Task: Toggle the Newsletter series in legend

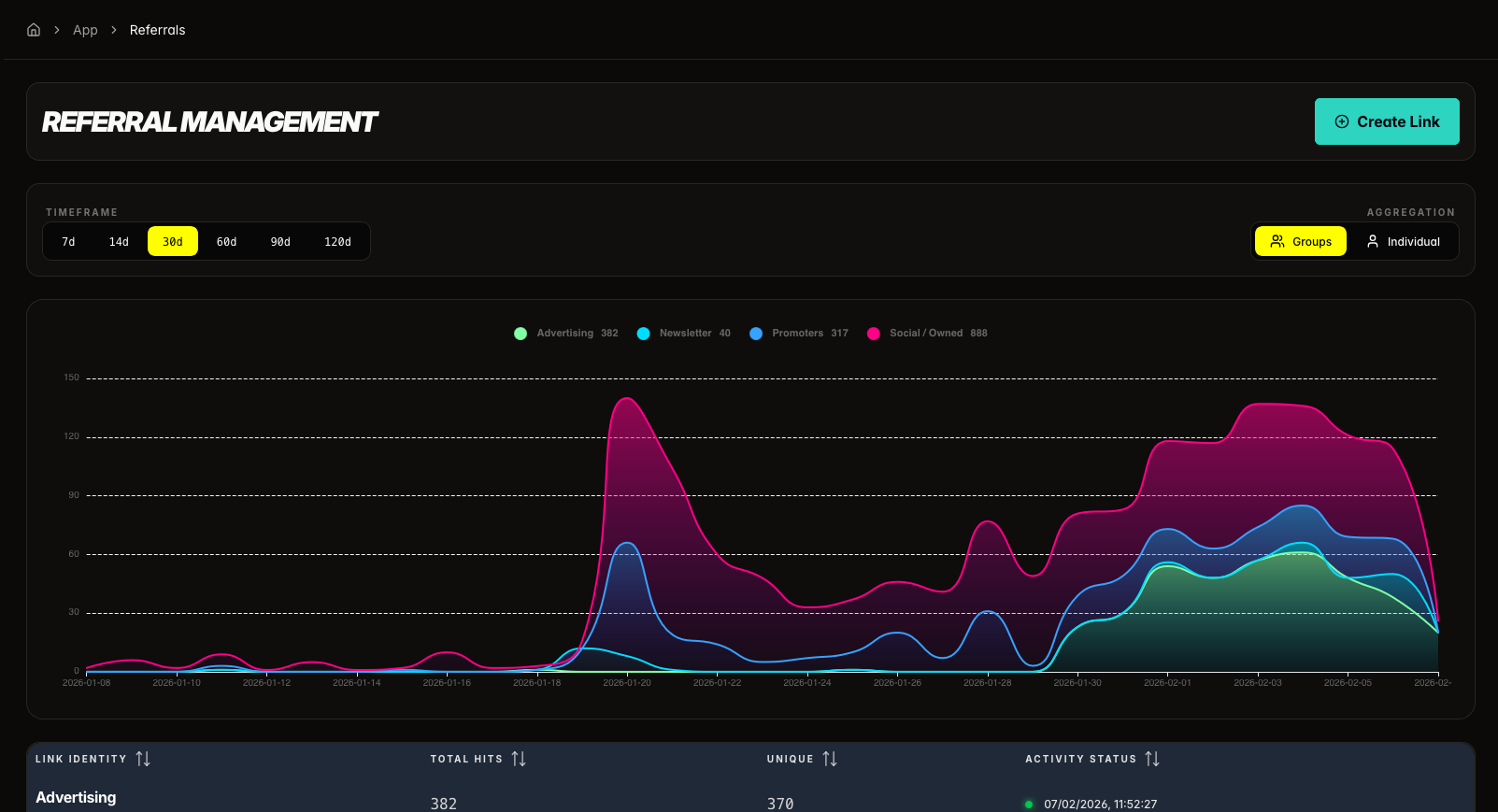Action: (684, 334)
